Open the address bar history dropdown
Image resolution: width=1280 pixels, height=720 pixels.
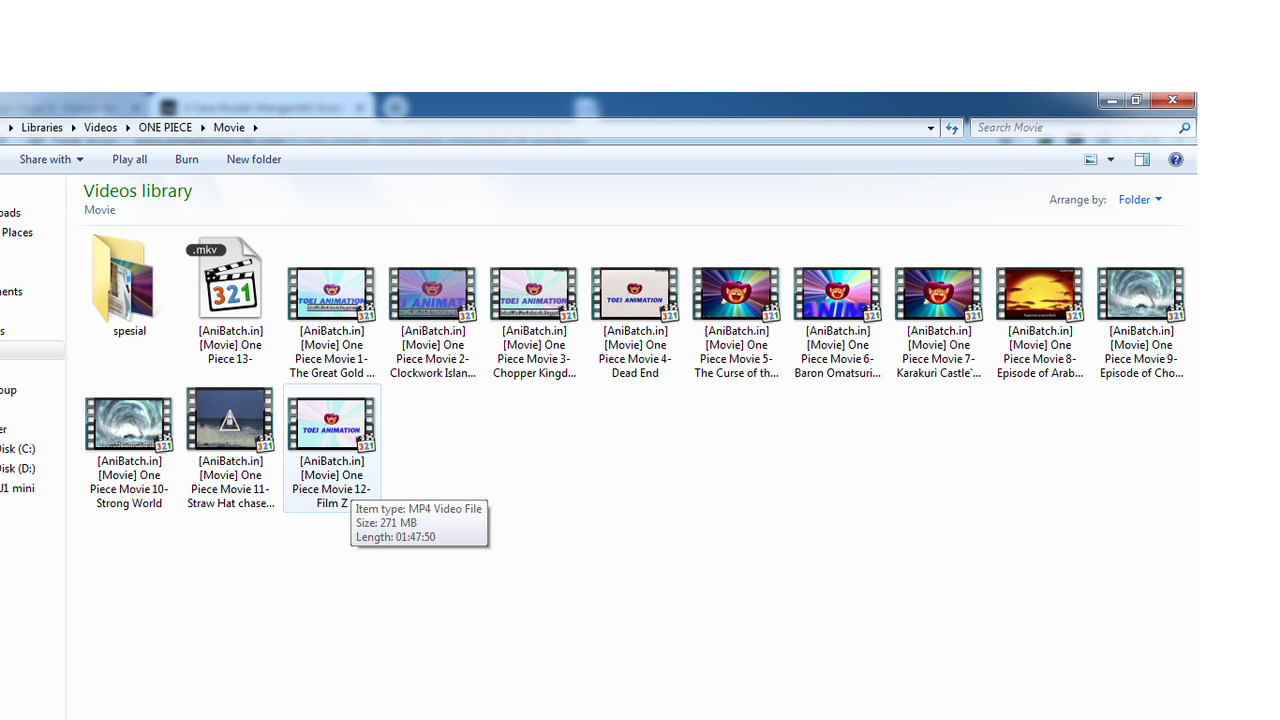coord(931,128)
